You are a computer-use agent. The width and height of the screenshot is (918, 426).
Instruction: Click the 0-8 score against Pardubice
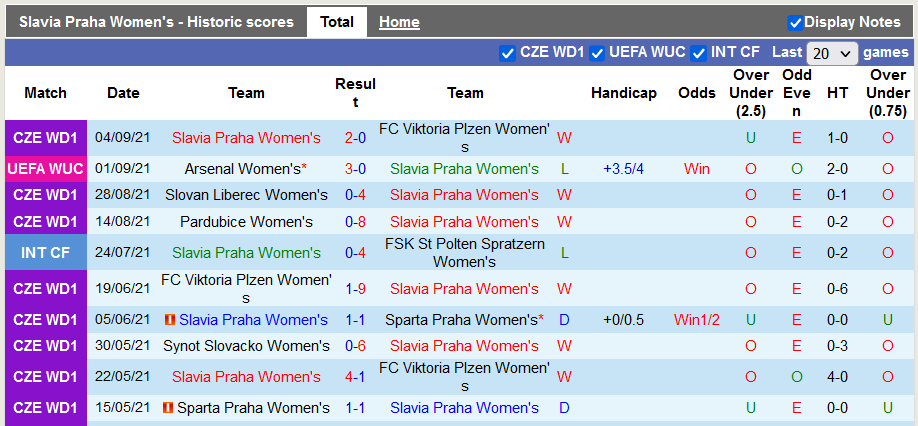(x=355, y=221)
